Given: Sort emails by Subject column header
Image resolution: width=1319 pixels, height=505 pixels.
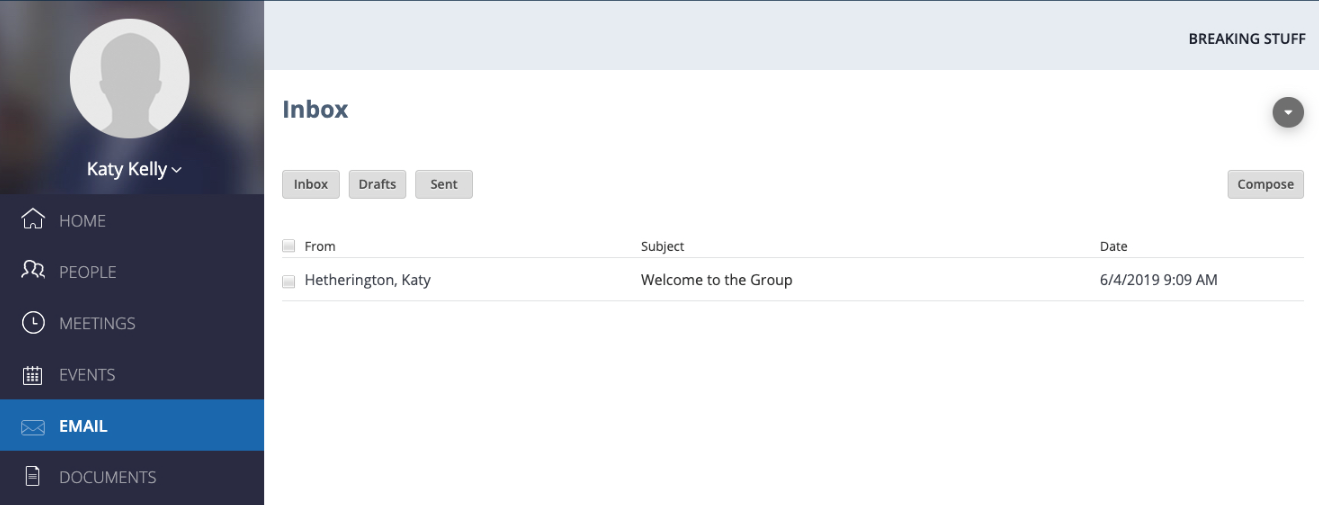Looking at the screenshot, I should [x=662, y=246].
